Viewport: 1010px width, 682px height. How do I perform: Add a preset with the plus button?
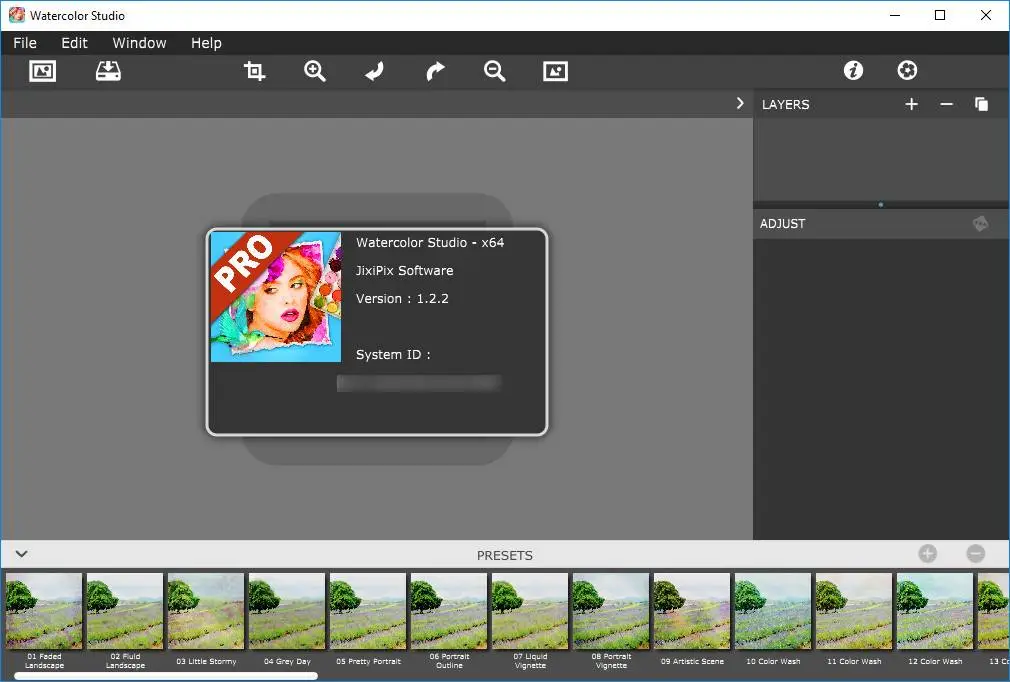928,554
